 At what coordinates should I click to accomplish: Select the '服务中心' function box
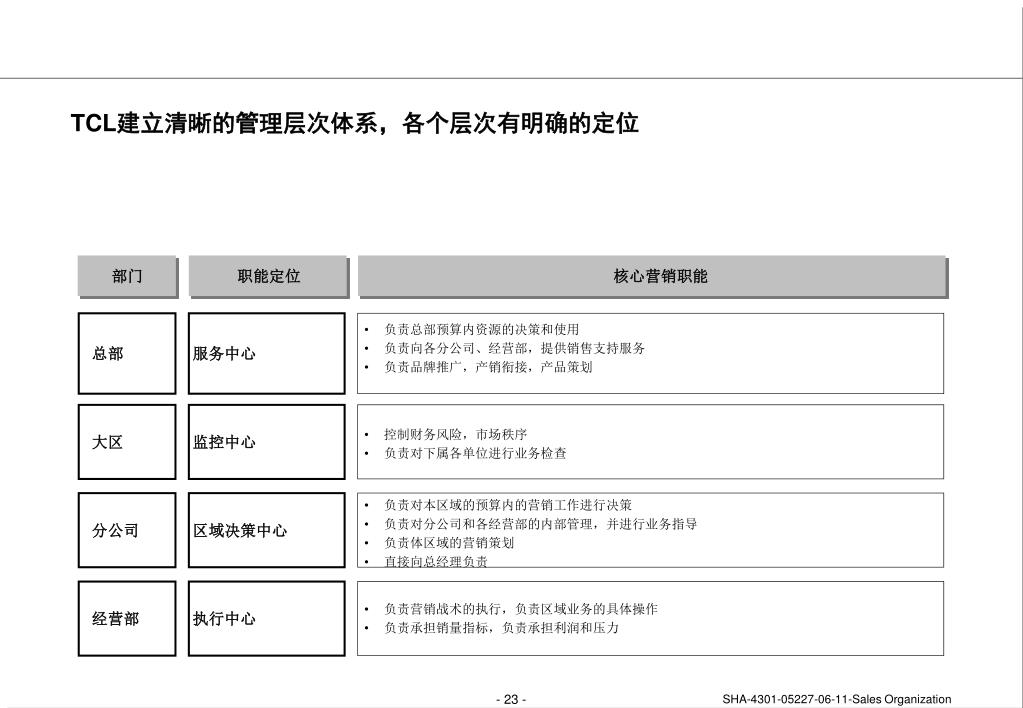coord(266,353)
